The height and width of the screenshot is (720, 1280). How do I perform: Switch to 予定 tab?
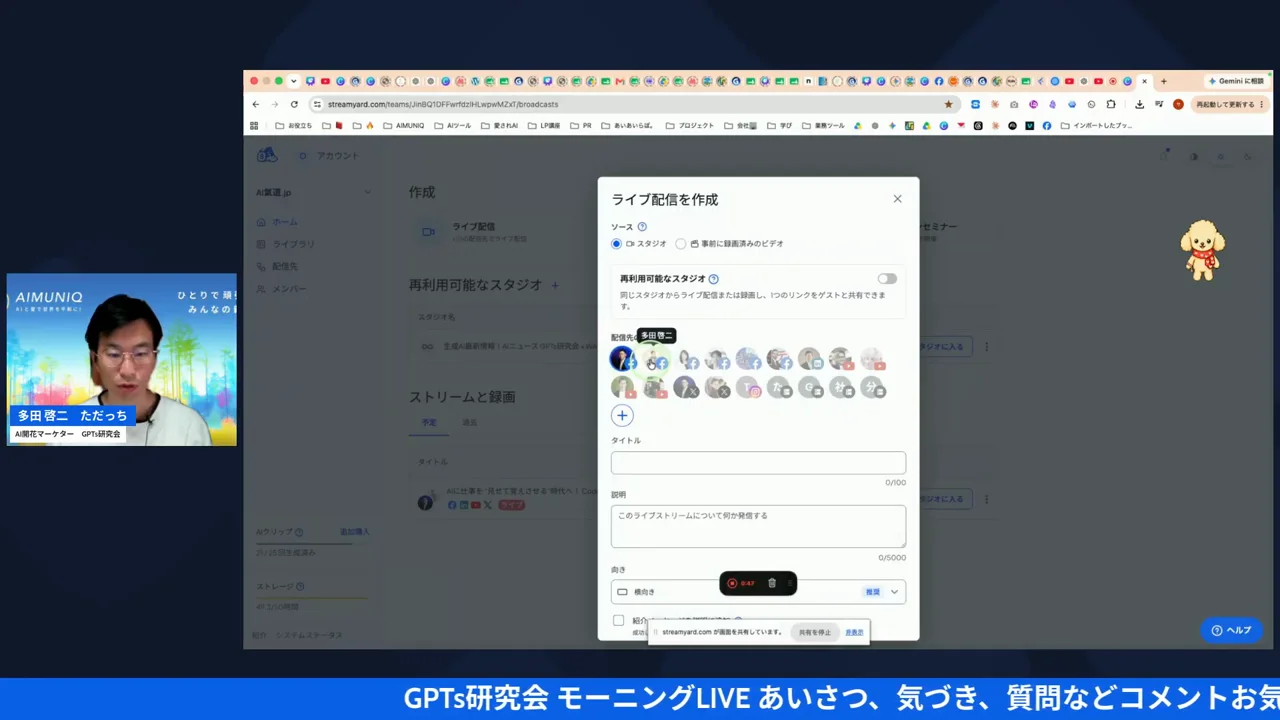point(428,423)
